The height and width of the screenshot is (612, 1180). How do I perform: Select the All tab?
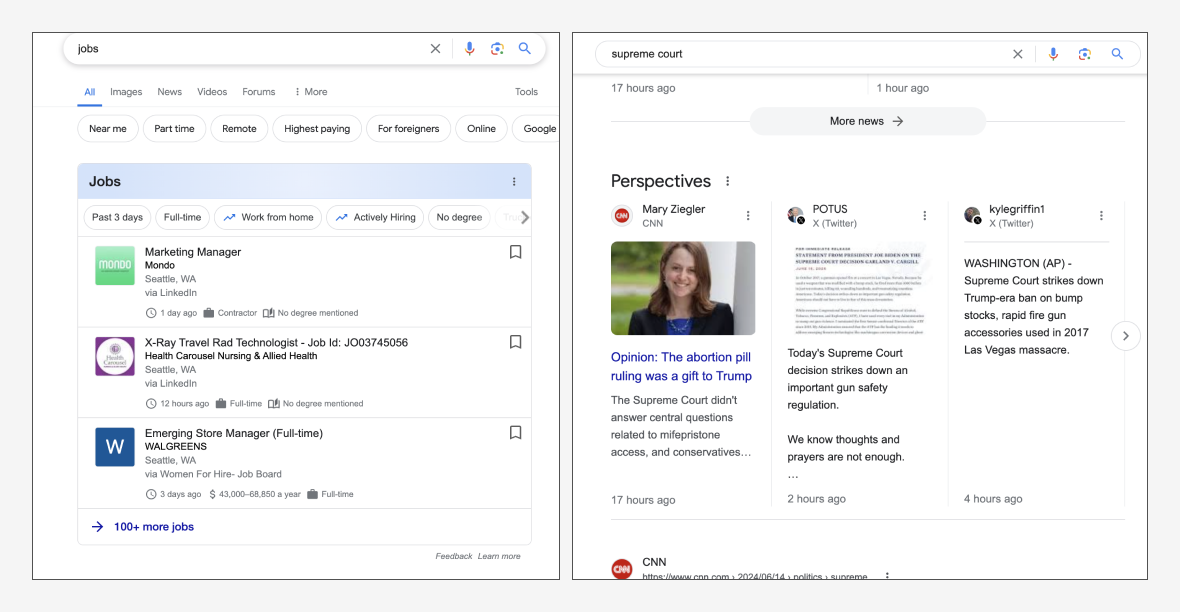(90, 92)
